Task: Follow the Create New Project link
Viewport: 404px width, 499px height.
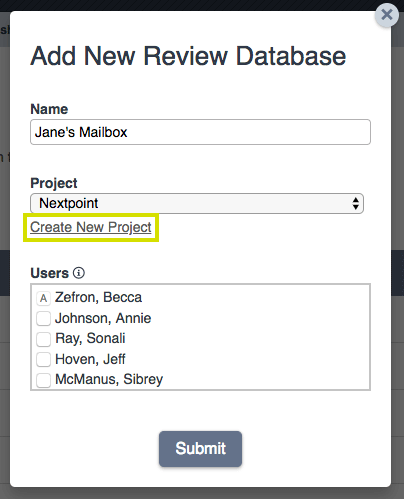Action: [91, 227]
